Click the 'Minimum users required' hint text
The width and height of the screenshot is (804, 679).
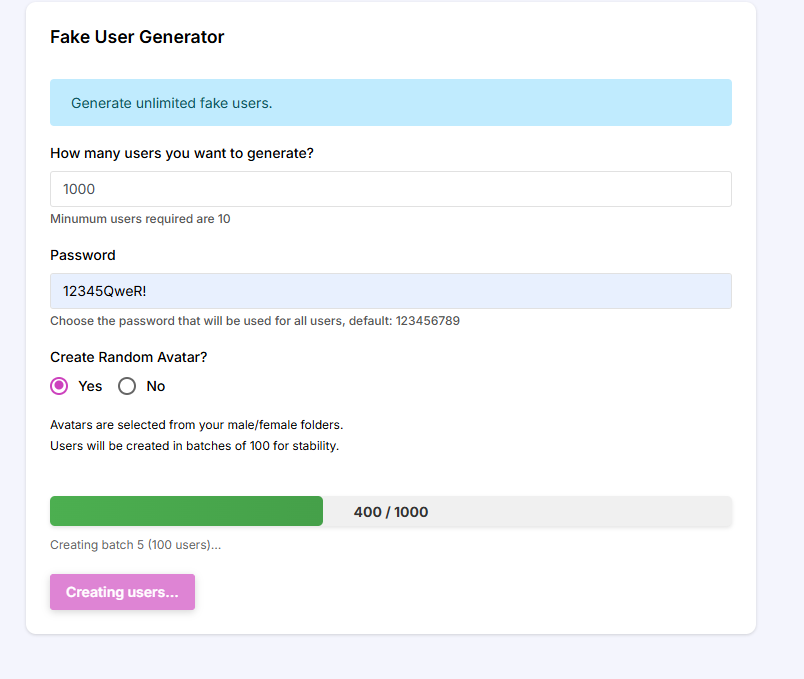coord(140,218)
